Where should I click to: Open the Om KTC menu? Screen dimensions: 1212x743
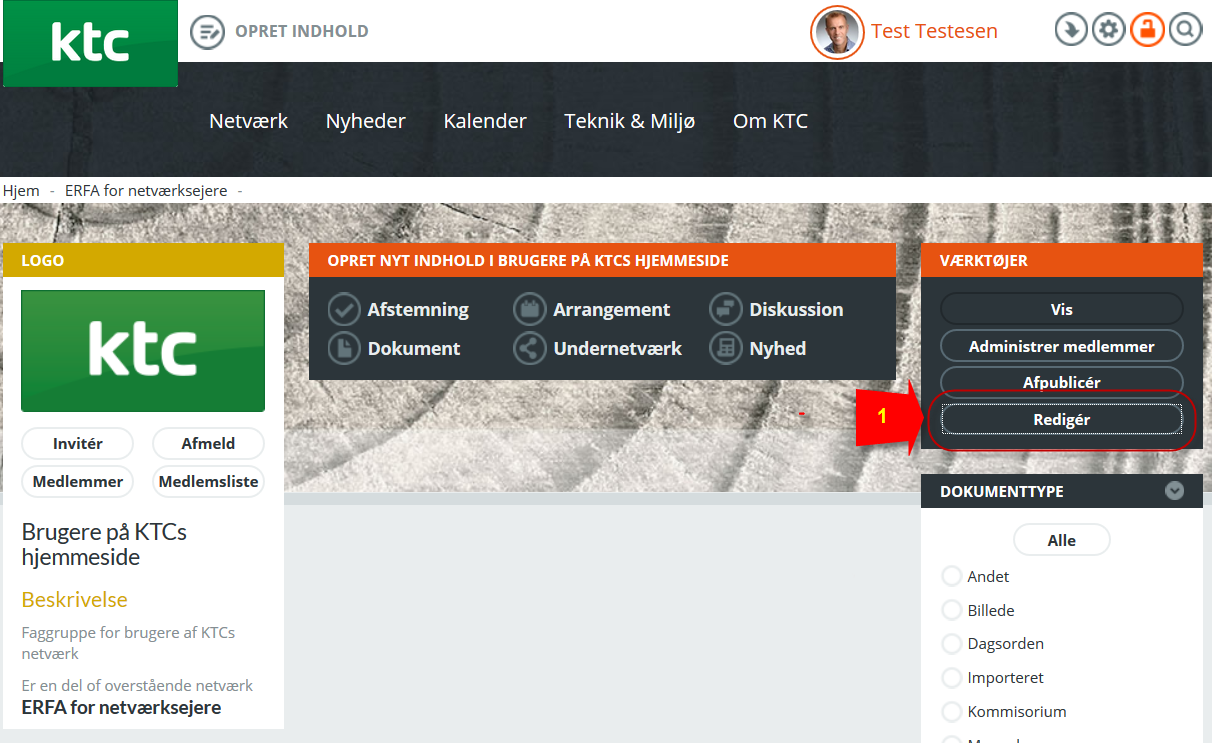point(770,121)
